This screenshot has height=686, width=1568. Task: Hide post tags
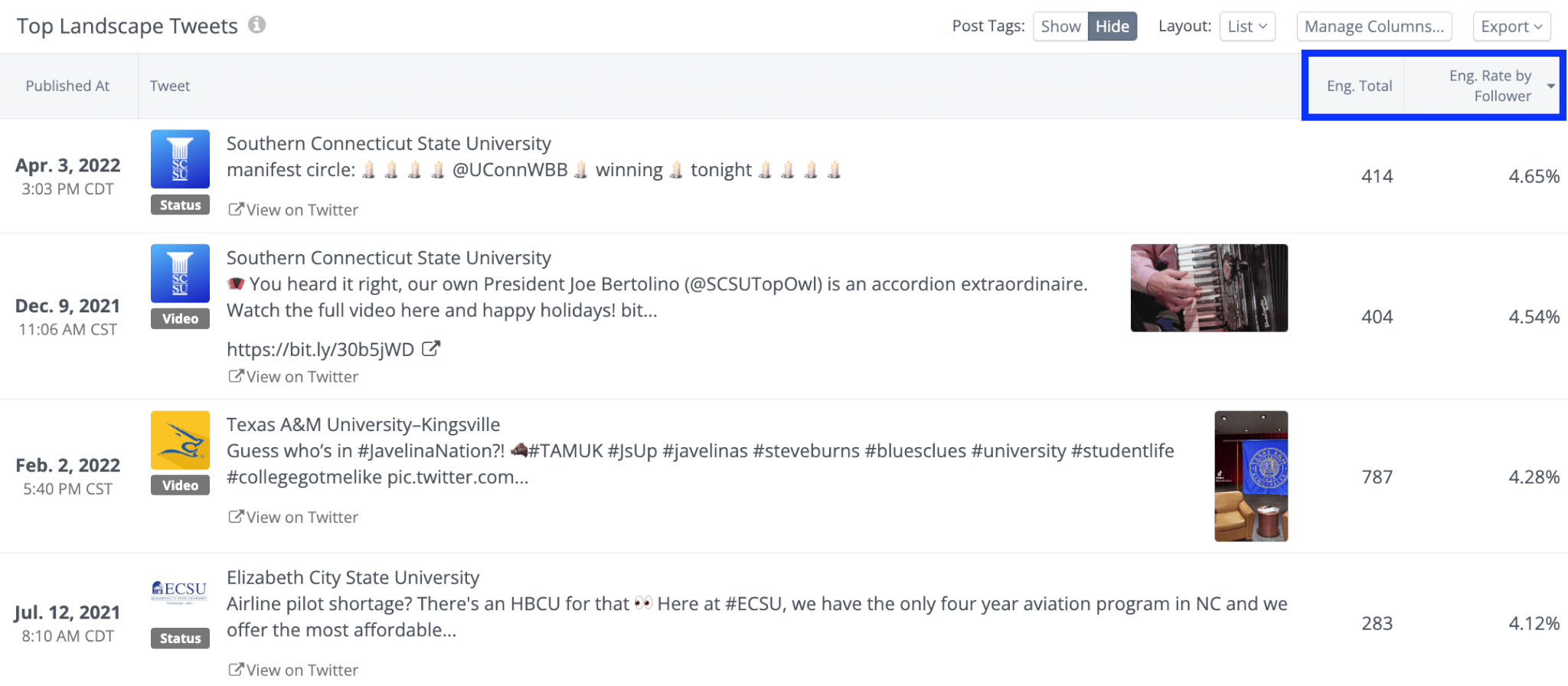click(x=1112, y=26)
